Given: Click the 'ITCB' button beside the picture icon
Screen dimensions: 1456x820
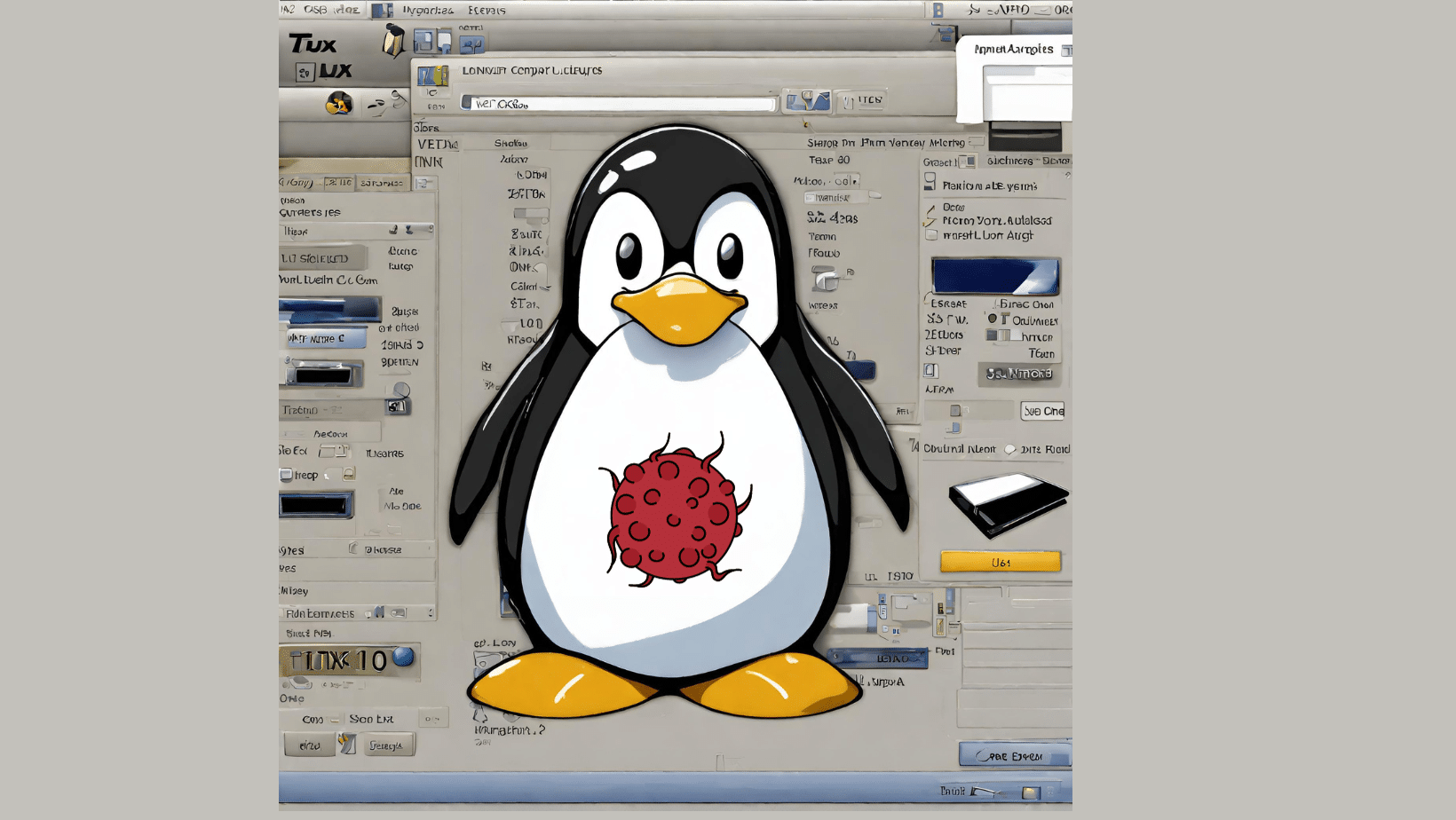Looking at the screenshot, I should [861, 101].
